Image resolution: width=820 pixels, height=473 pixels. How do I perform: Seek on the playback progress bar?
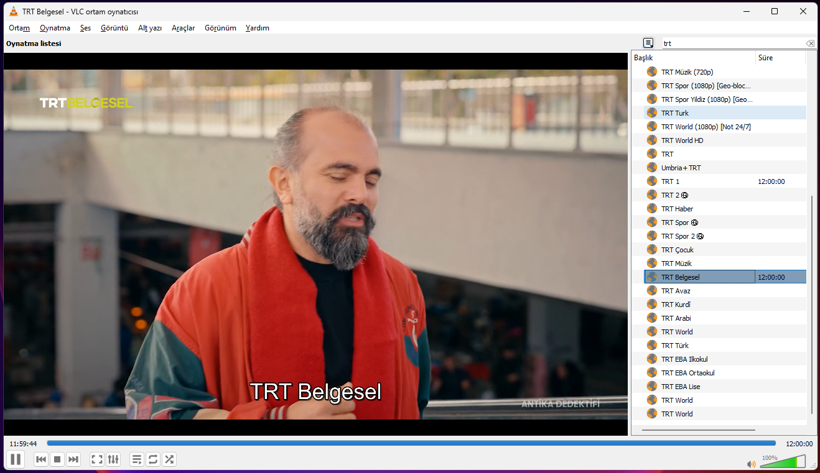coord(411,443)
